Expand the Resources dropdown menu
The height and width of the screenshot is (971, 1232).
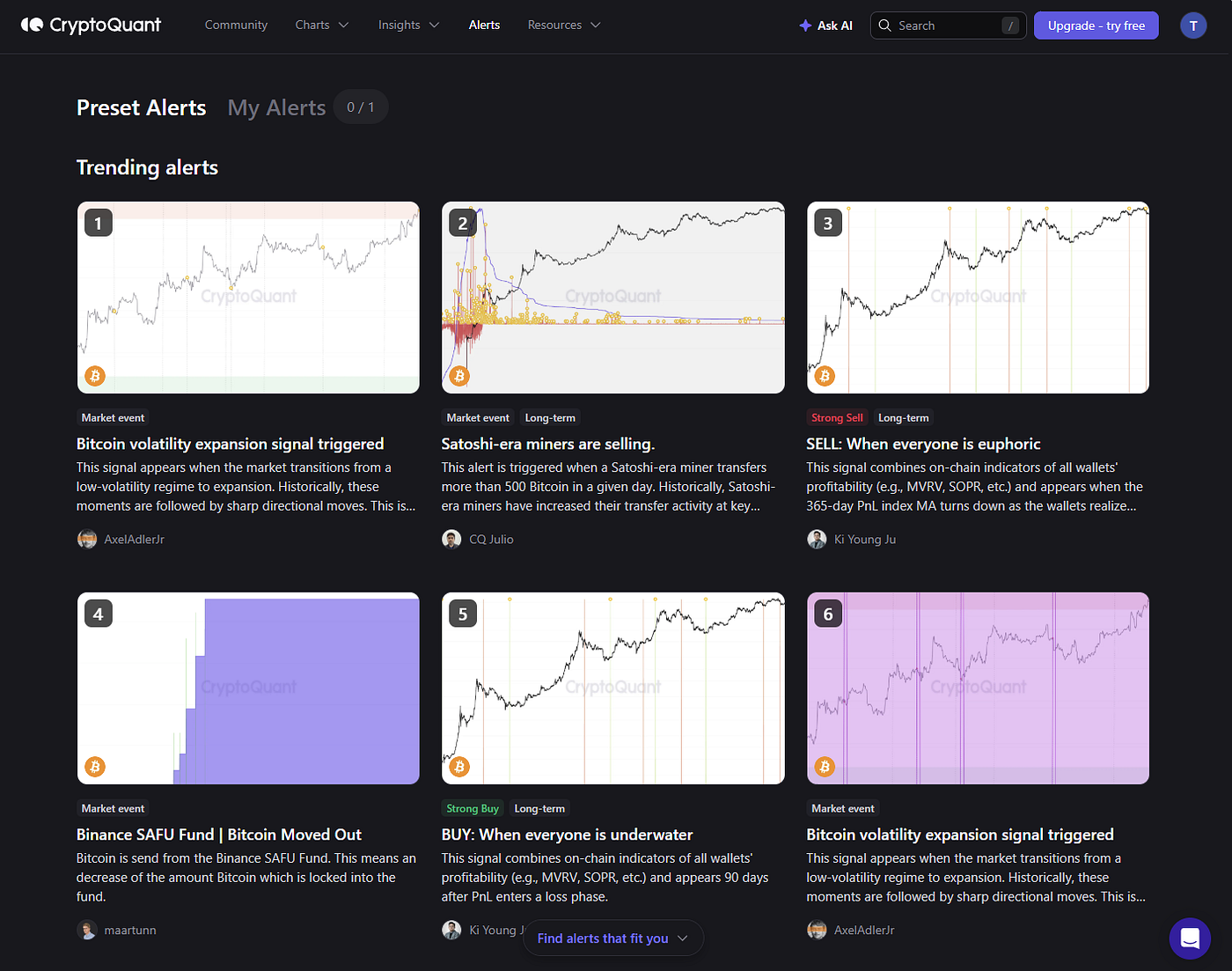[564, 25]
